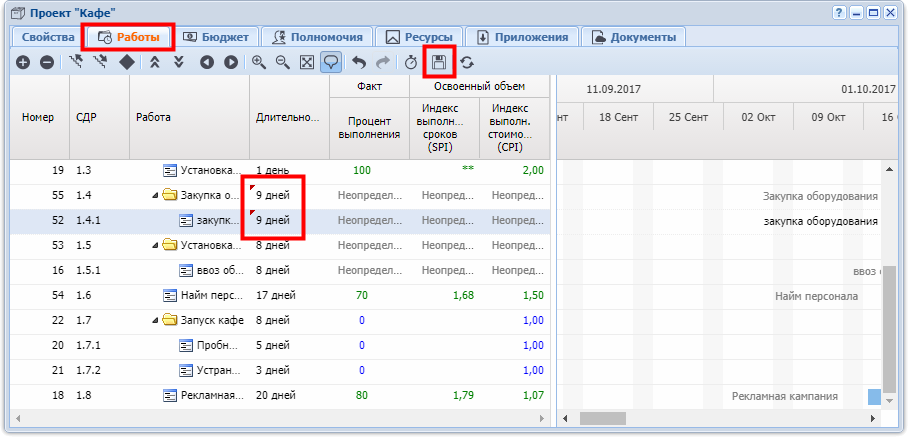Click the Рекламная кампания blue Gantt bar

pyautogui.click(x=874, y=397)
